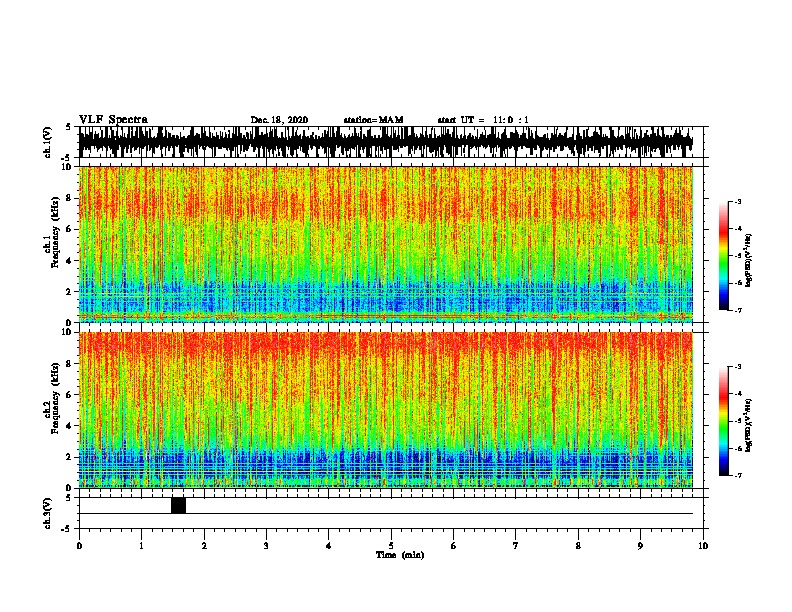Image resolution: width=792 pixels, height=612 pixels.
Task: Click the "-7" label on the ch.1 colorbar
Action: click(738, 310)
